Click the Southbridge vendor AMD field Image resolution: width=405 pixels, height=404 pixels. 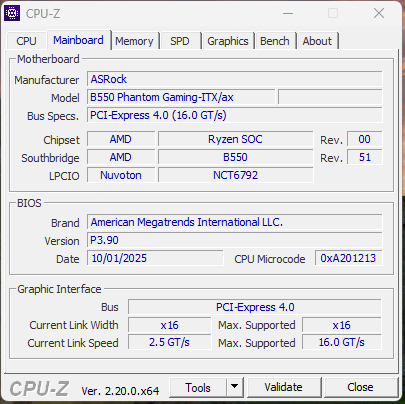tap(121, 157)
